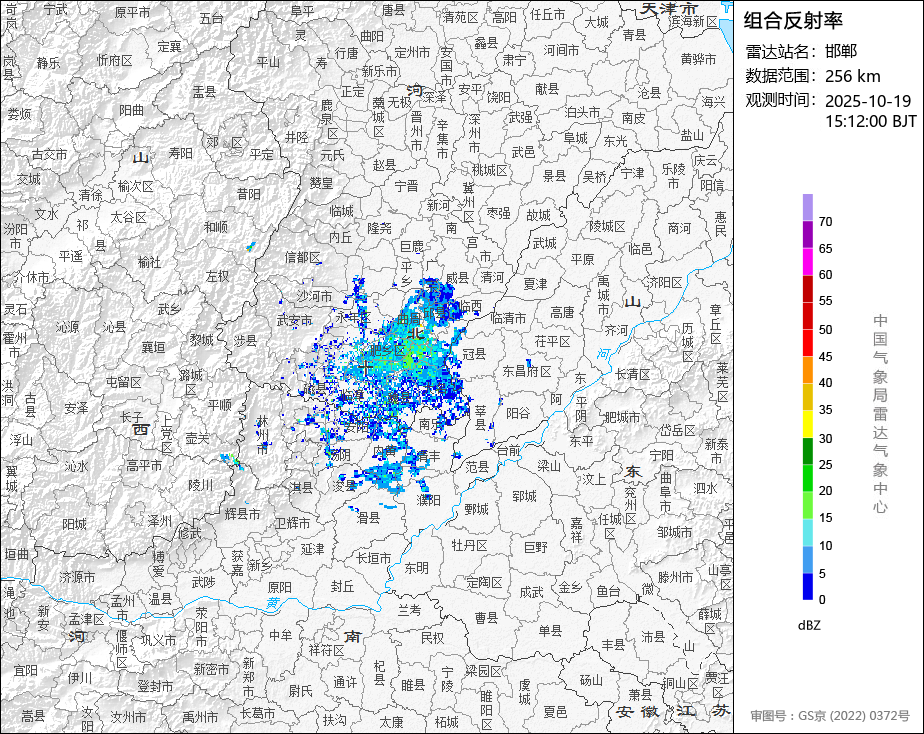Click the 砀山 map label
The height and width of the screenshot is (734, 924).
point(591,680)
